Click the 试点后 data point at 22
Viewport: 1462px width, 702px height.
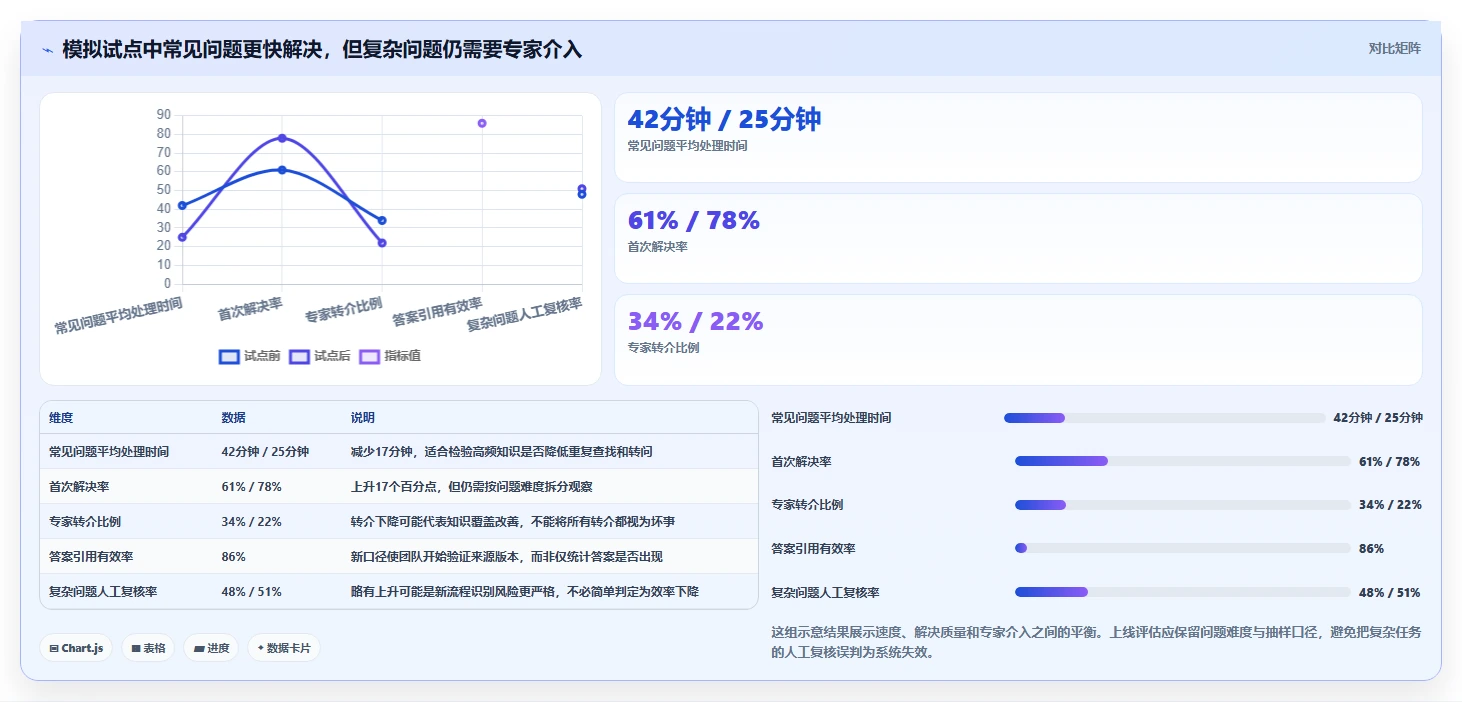coord(382,243)
